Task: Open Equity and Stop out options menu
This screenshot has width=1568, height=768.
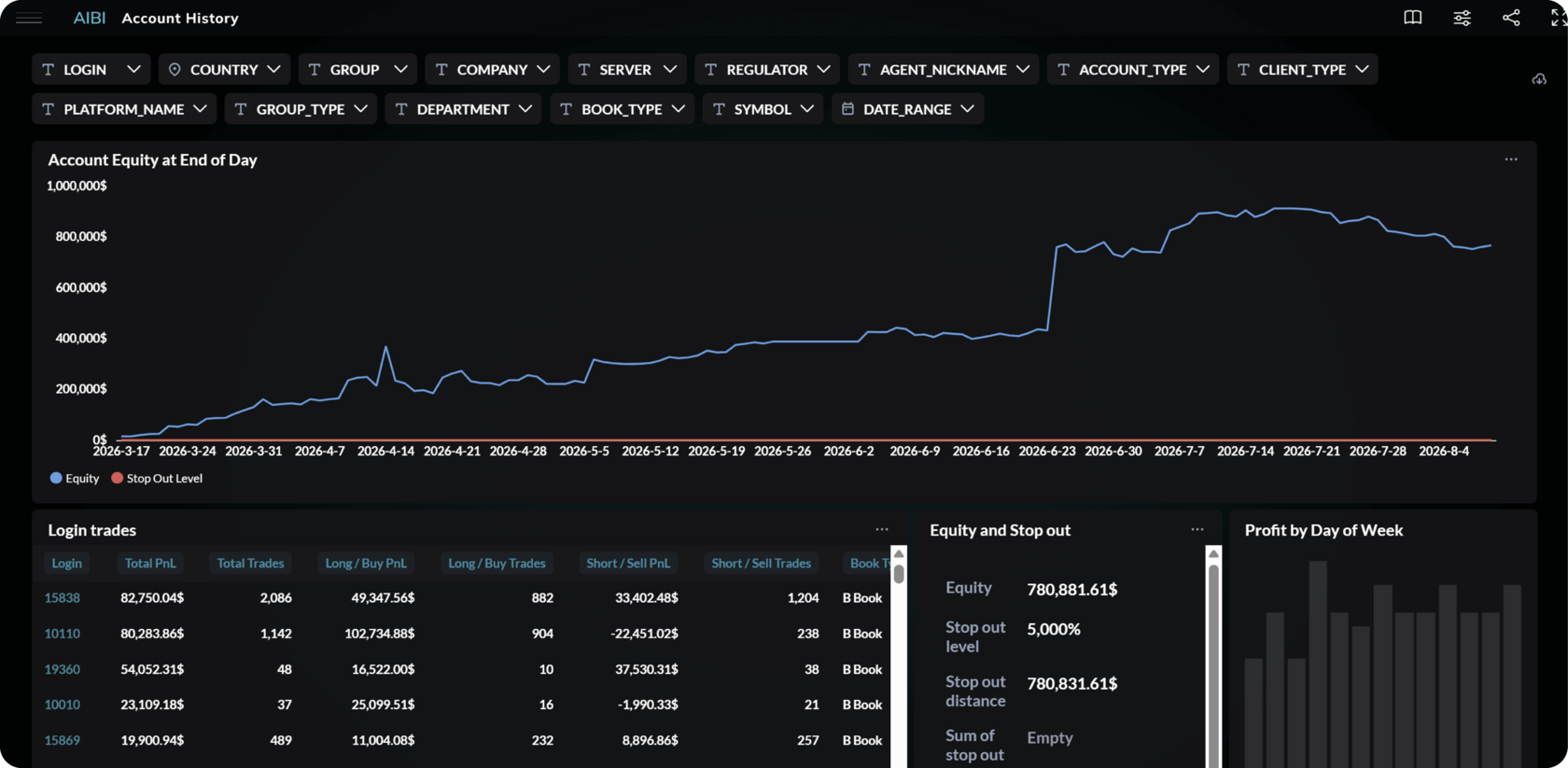Action: click(1197, 529)
